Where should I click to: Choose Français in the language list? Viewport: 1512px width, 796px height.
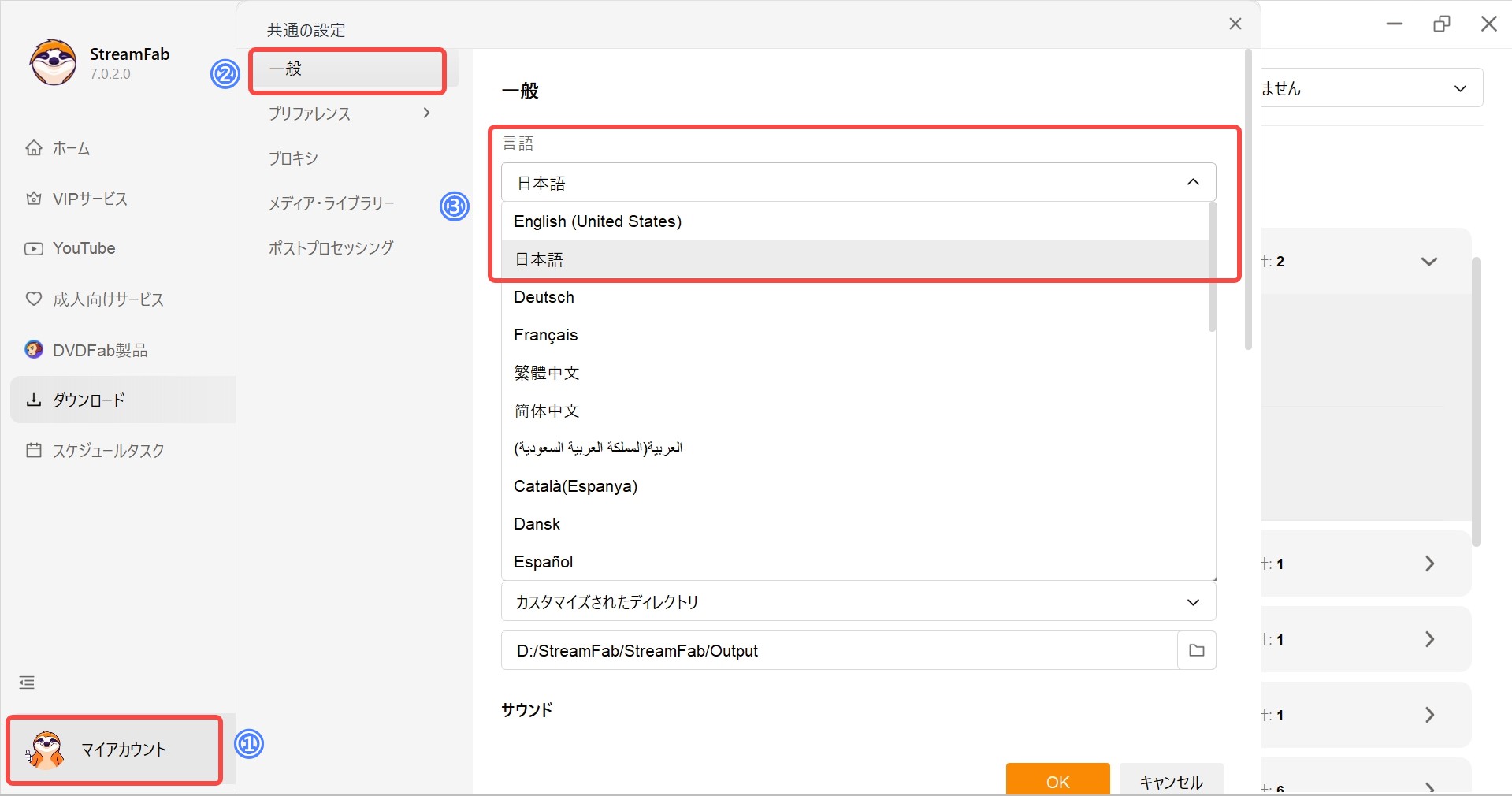[855, 335]
